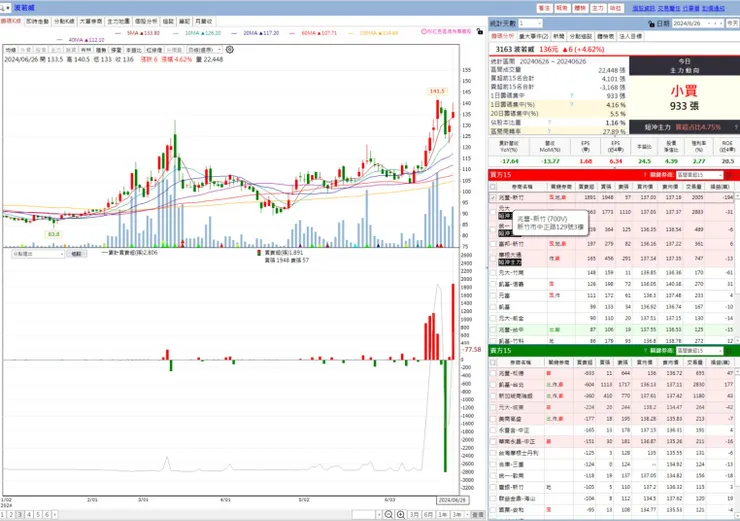
Task: Open the 到價通知 link
Action: tap(713, 8)
